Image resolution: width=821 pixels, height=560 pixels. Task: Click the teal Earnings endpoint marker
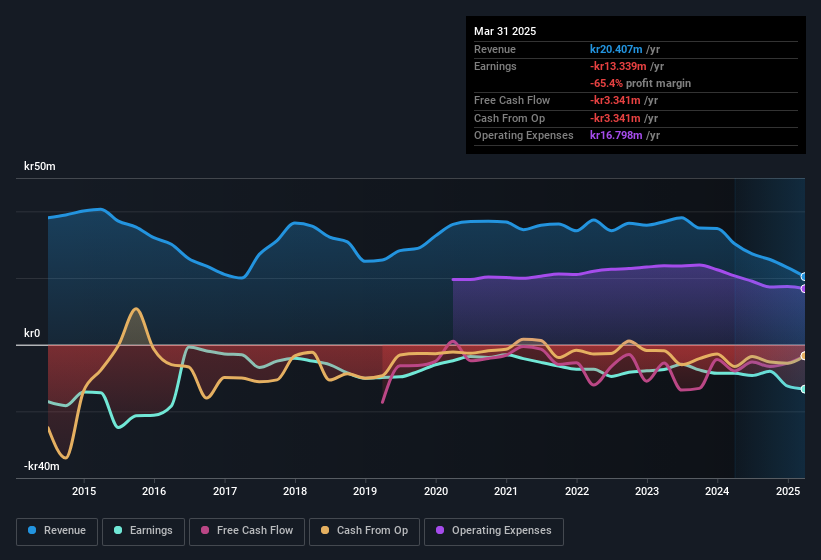804,389
